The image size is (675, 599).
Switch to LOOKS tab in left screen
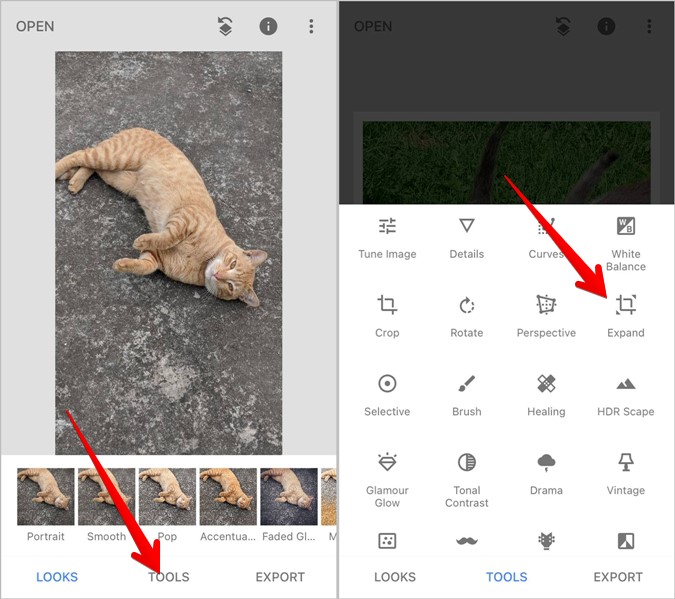[x=57, y=577]
